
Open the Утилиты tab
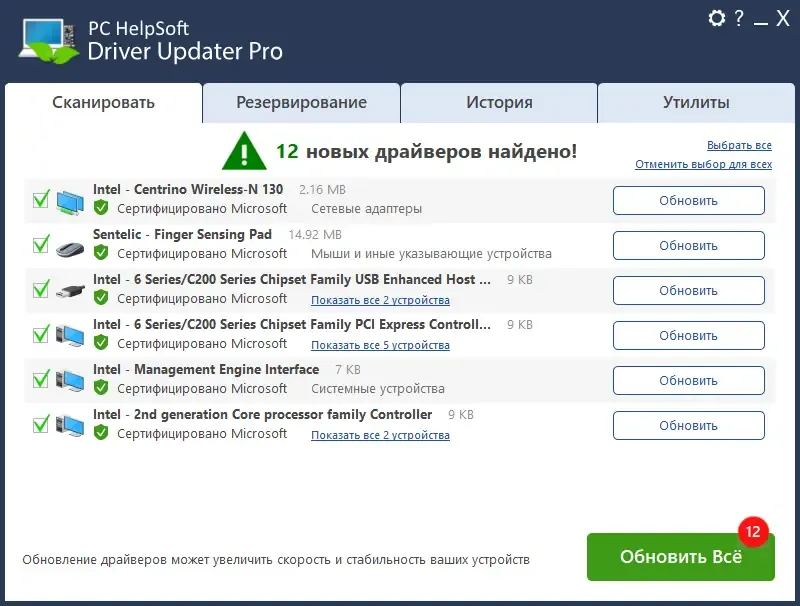click(x=697, y=102)
